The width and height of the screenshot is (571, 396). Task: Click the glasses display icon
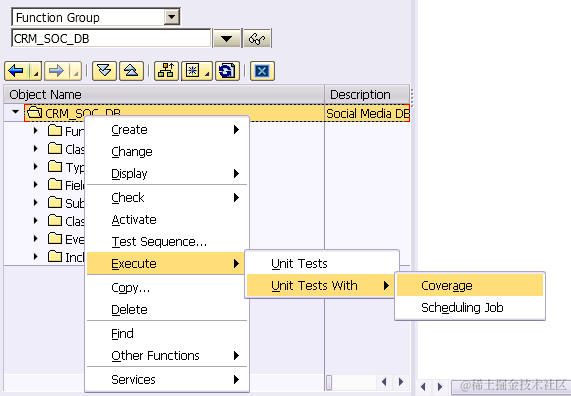pos(257,38)
